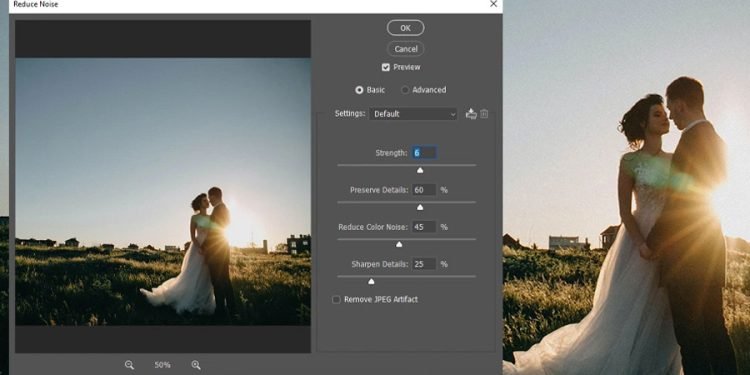The image size is (750, 375).
Task: Zoom in the preview with plus magnifier
Action: [x=196, y=365]
